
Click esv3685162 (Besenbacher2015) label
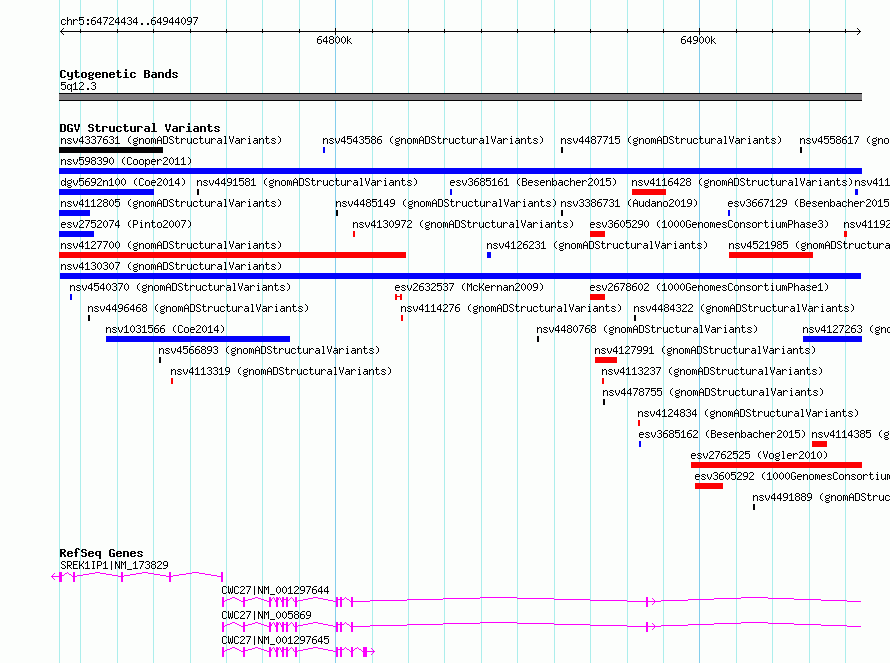click(x=722, y=434)
